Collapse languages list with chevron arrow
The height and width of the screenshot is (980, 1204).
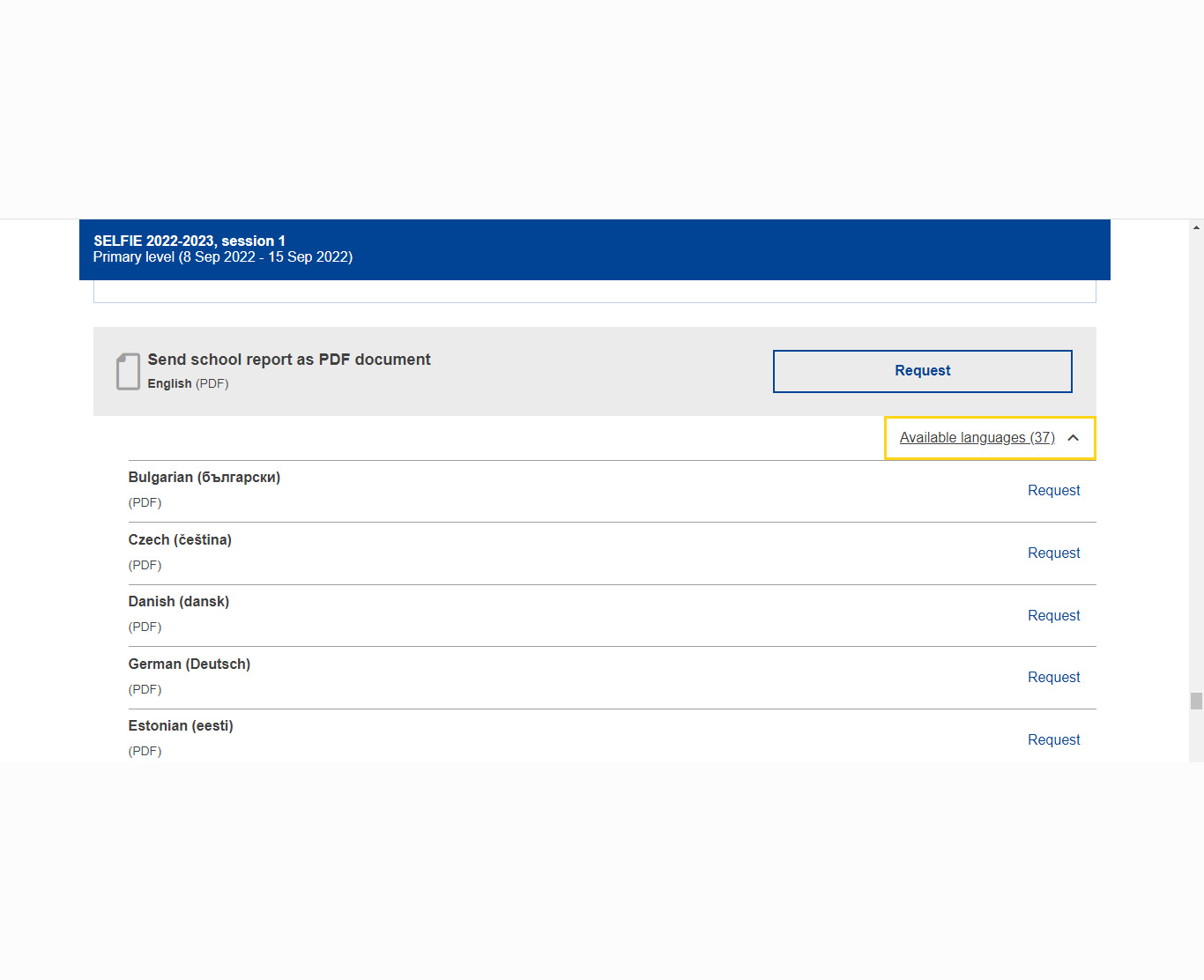point(1073,438)
